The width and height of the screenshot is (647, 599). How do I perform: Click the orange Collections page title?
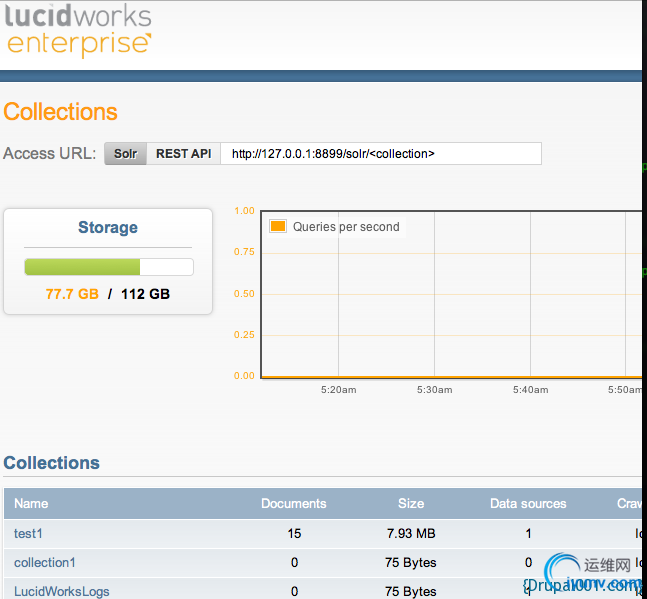pos(61,112)
